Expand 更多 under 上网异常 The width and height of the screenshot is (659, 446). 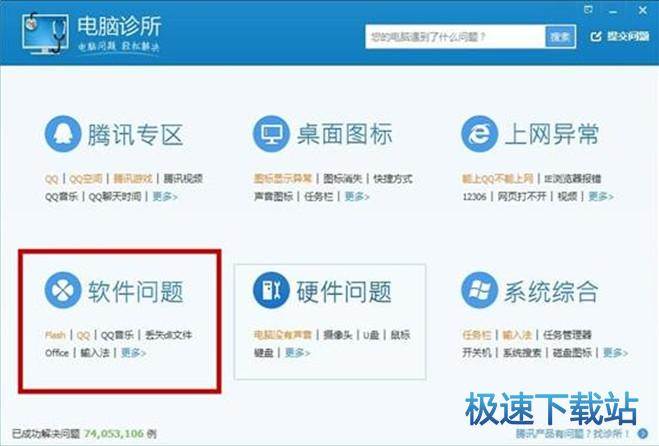(x=601, y=196)
